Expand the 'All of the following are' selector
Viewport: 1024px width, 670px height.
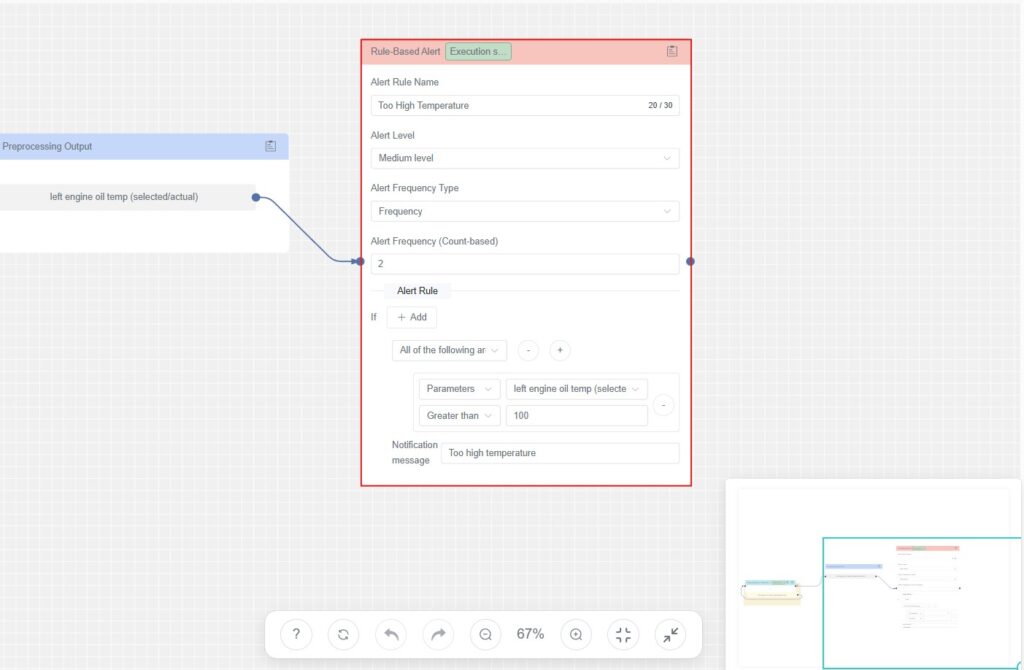[x=449, y=350]
